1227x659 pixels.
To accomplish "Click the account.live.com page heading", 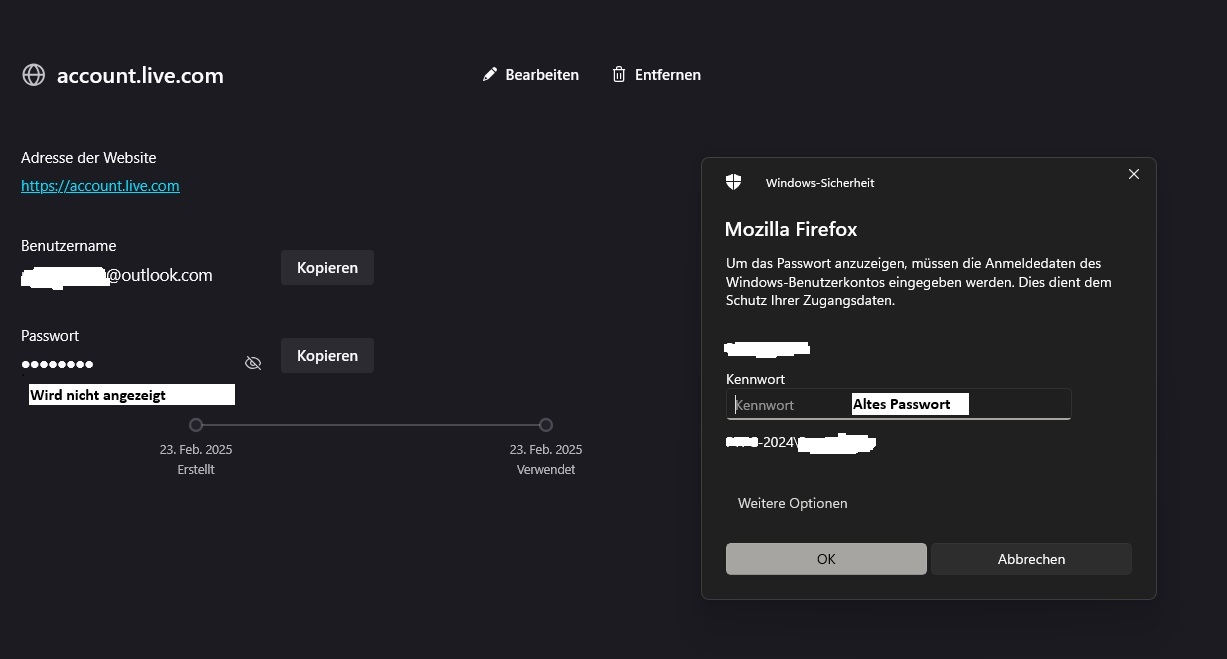I will 140,76.
